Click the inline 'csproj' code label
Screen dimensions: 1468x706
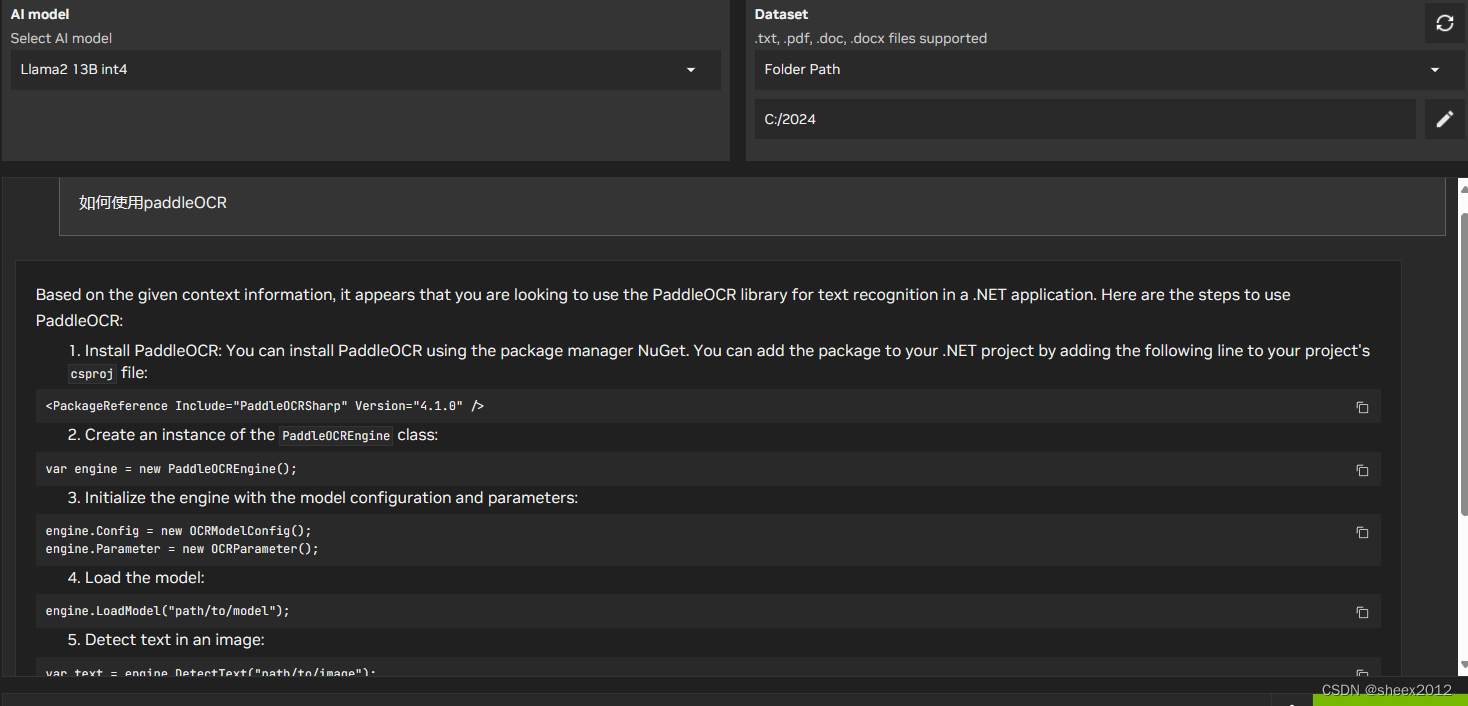click(x=92, y=373)
